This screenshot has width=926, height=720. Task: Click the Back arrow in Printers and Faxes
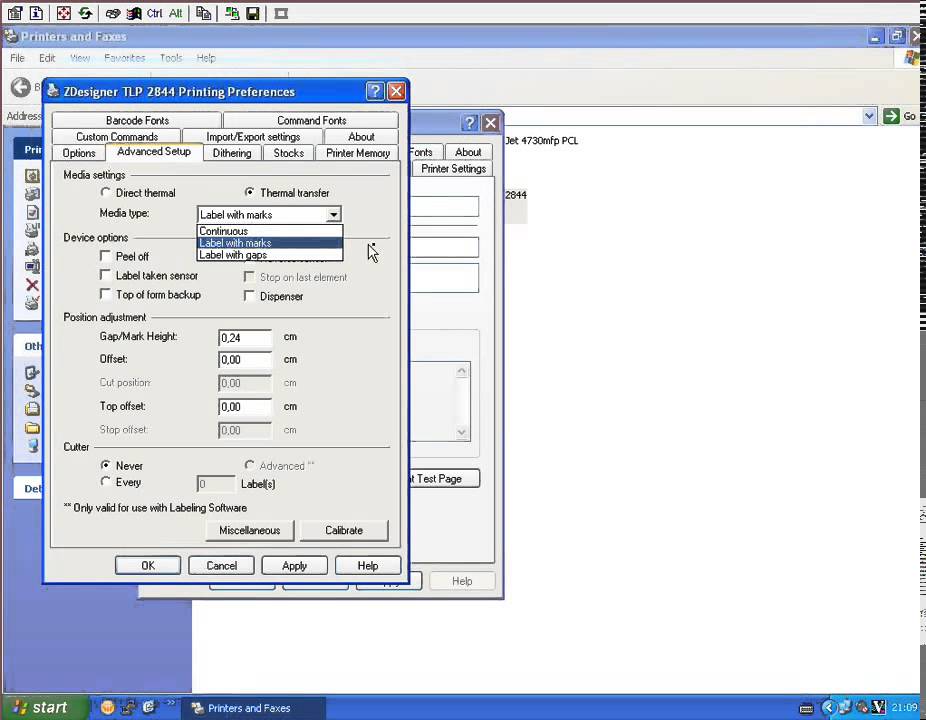[x=21, y=87]
